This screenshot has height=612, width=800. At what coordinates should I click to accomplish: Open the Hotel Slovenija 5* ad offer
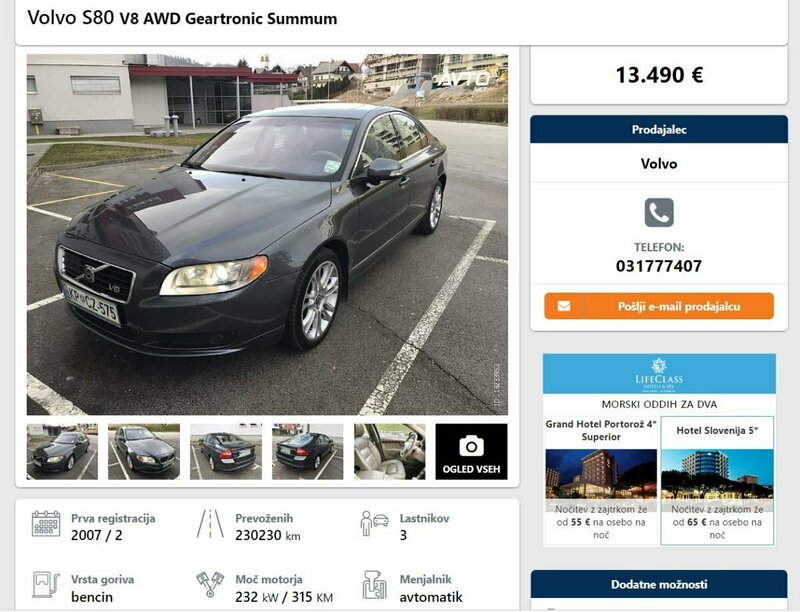point(717,481)
